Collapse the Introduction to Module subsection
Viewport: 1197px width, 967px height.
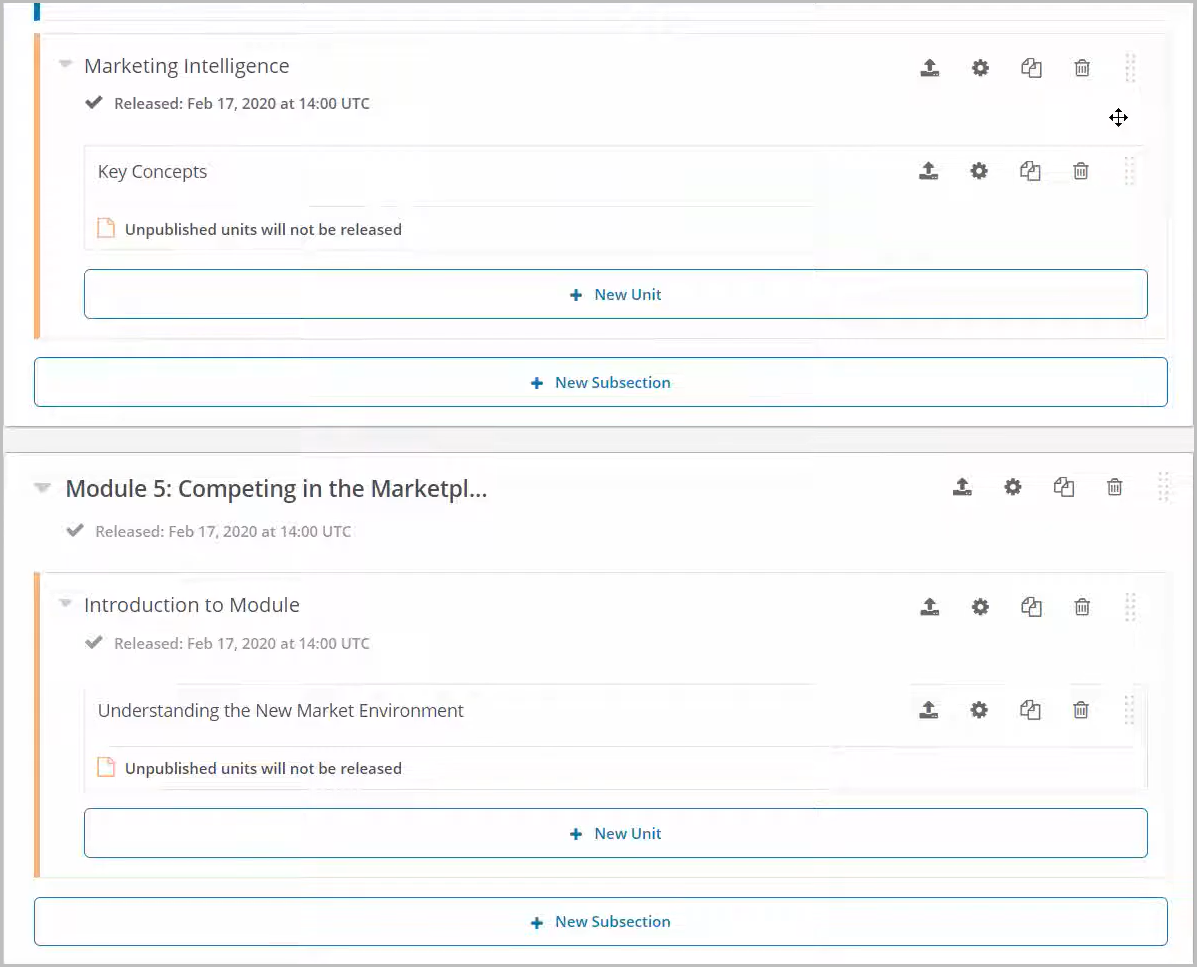coord(66,604)
